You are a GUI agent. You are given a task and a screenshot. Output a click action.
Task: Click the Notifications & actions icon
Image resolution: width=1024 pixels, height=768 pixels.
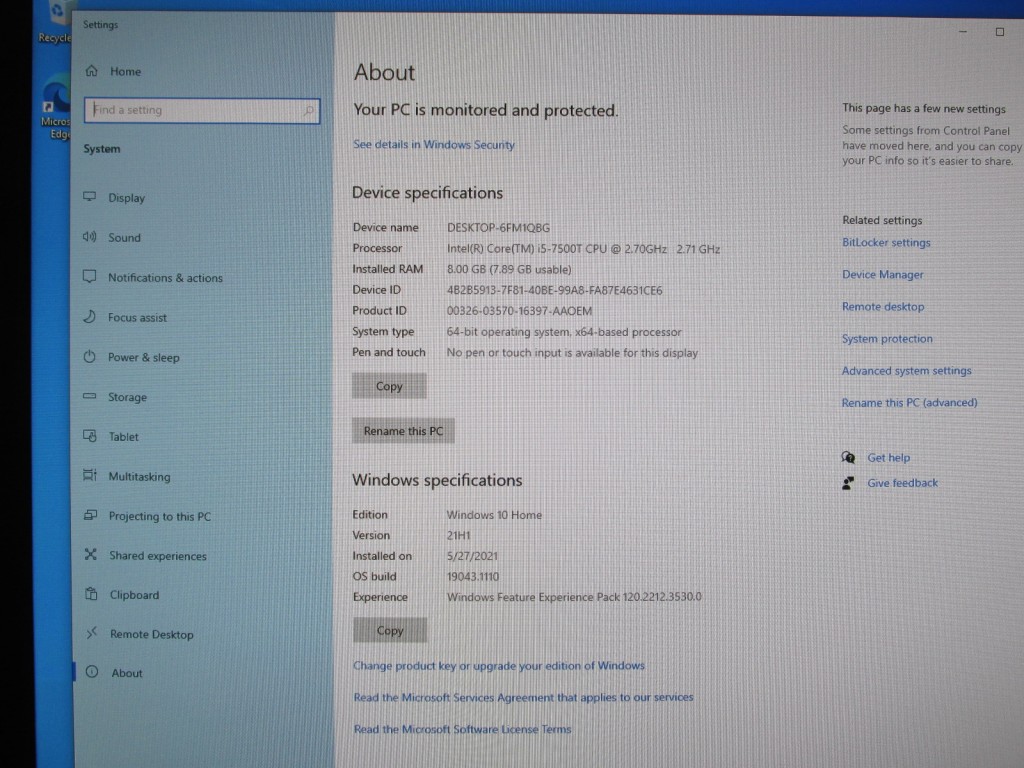click(89, 276)
